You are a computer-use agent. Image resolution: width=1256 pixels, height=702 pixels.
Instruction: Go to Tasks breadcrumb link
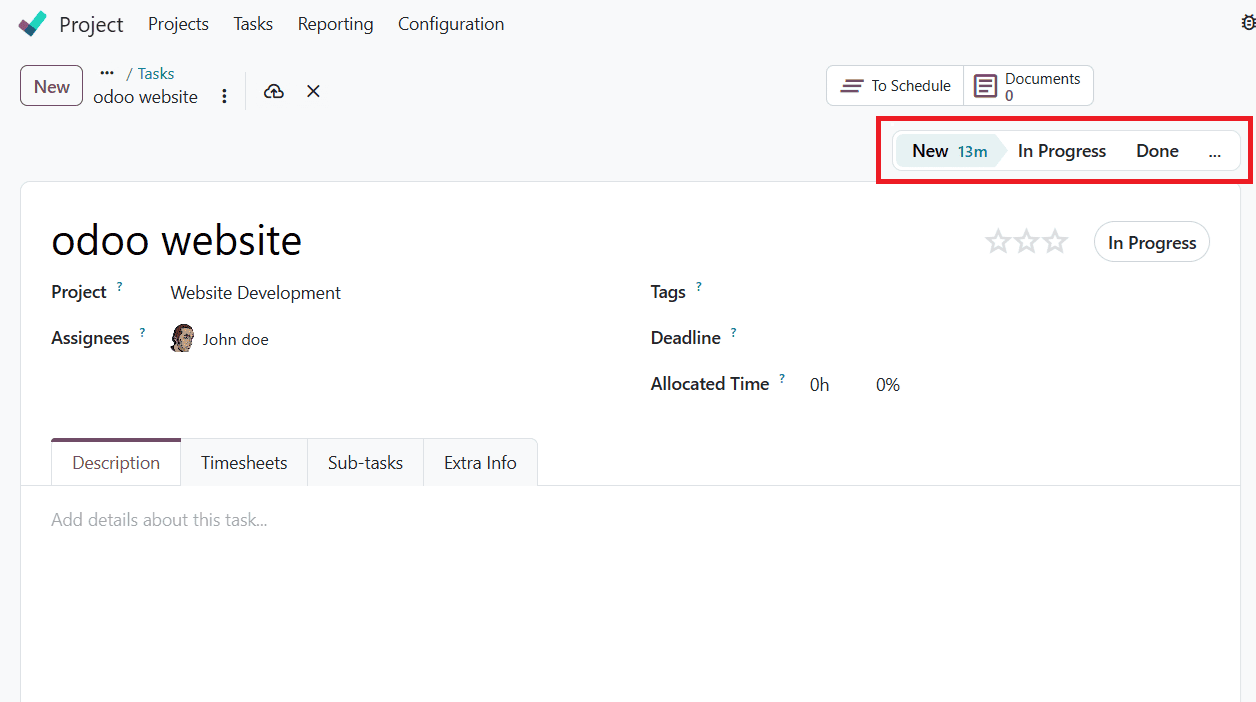coord(156,73)
